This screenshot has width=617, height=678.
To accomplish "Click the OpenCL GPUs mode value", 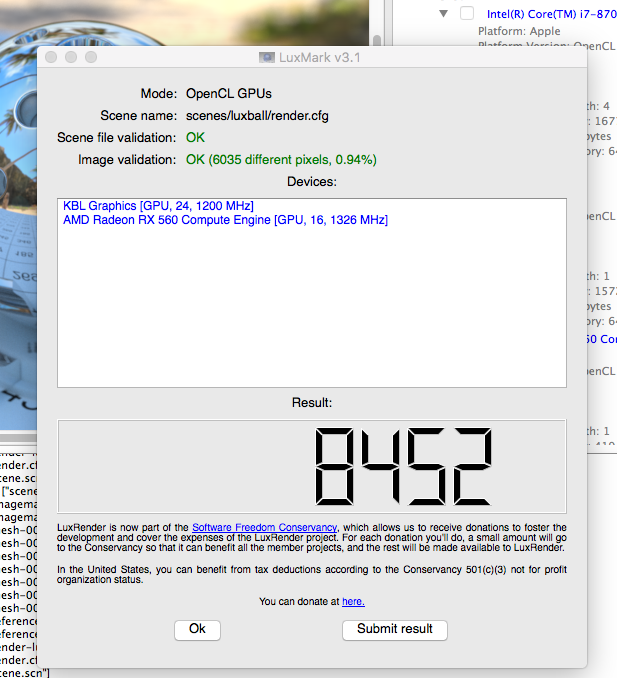I will coord(229,94).
